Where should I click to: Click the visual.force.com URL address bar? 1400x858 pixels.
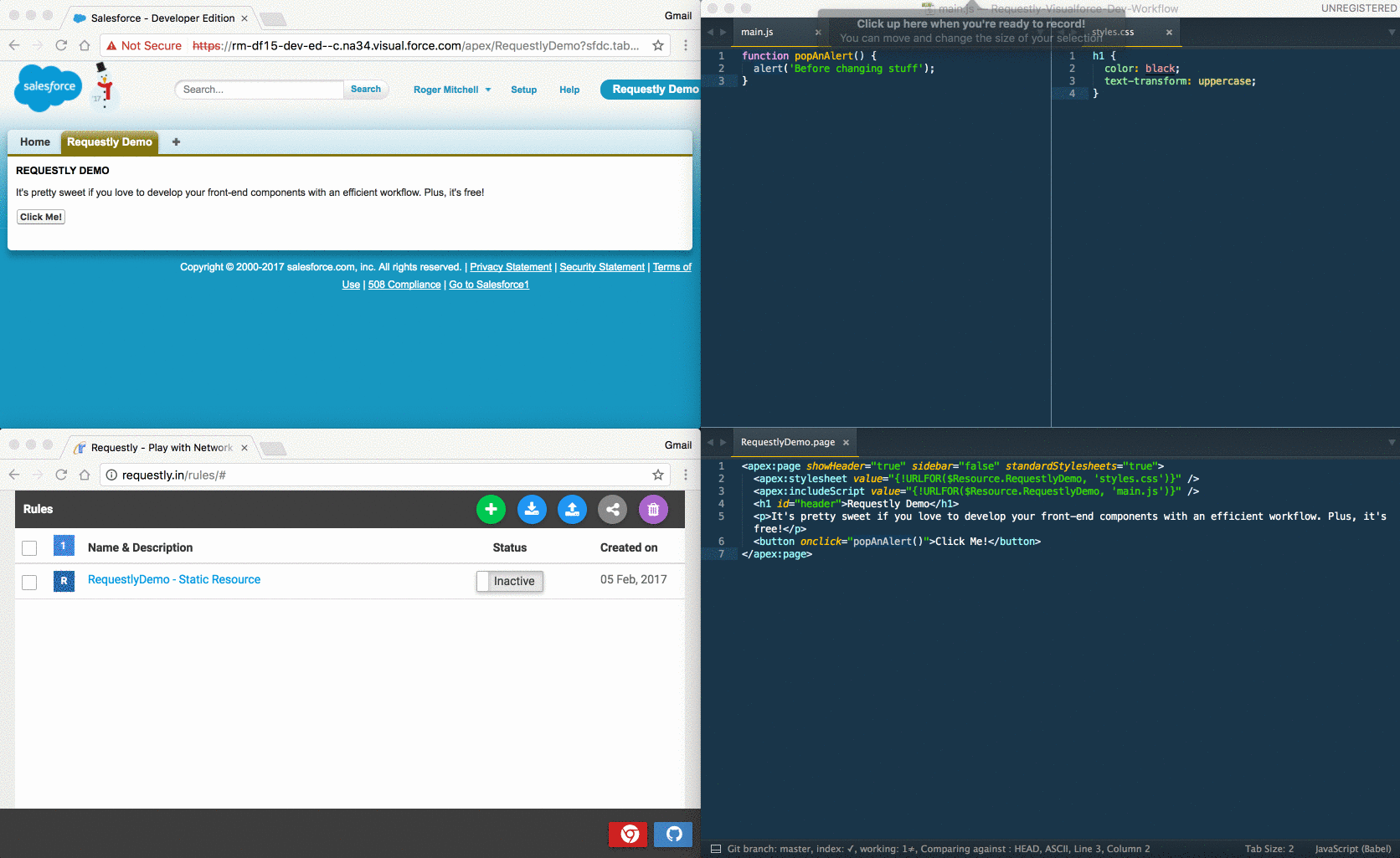pyautogui.click(x=385, y=45)
